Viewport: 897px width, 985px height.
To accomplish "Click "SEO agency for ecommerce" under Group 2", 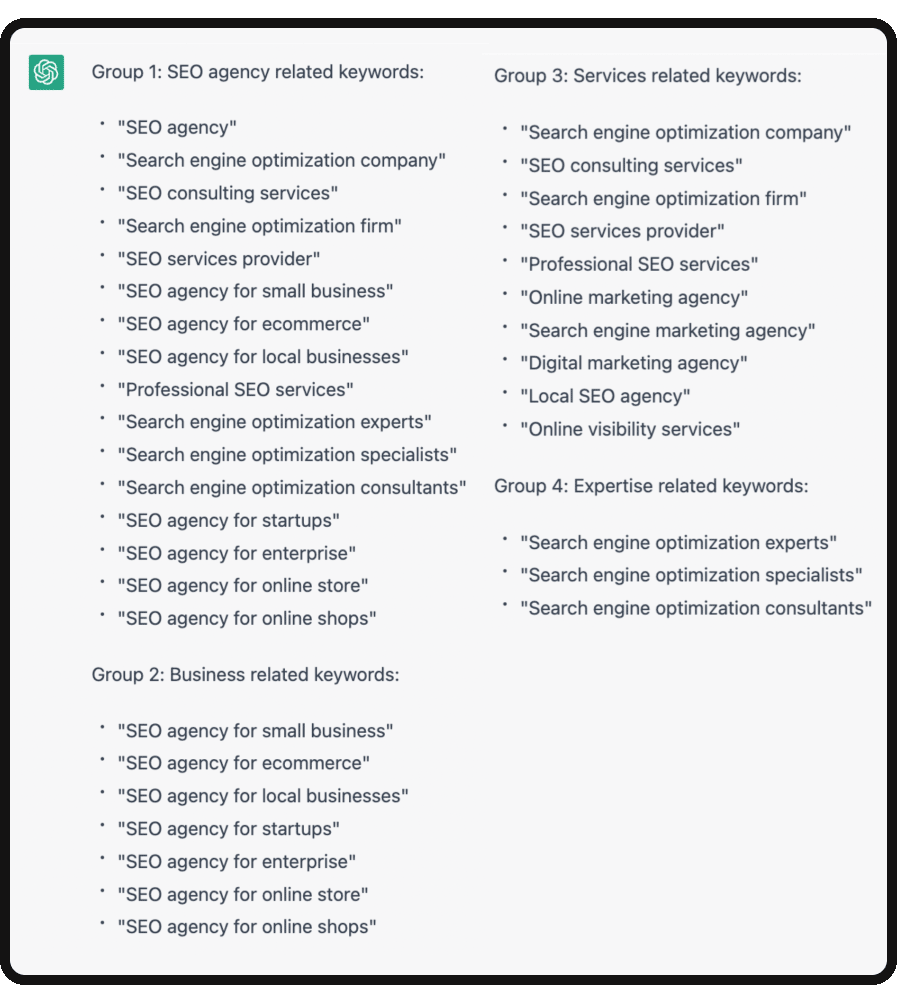I will [x=244, y=763].
